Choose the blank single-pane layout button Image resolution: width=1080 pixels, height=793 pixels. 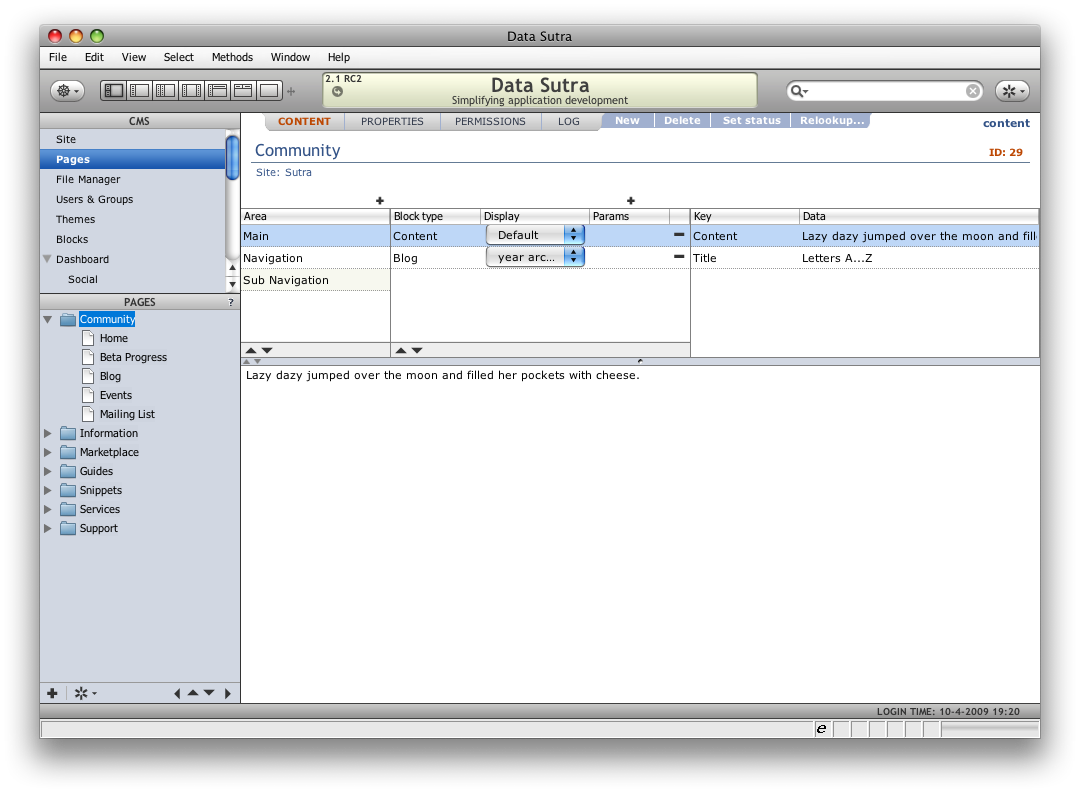[269, 90]
